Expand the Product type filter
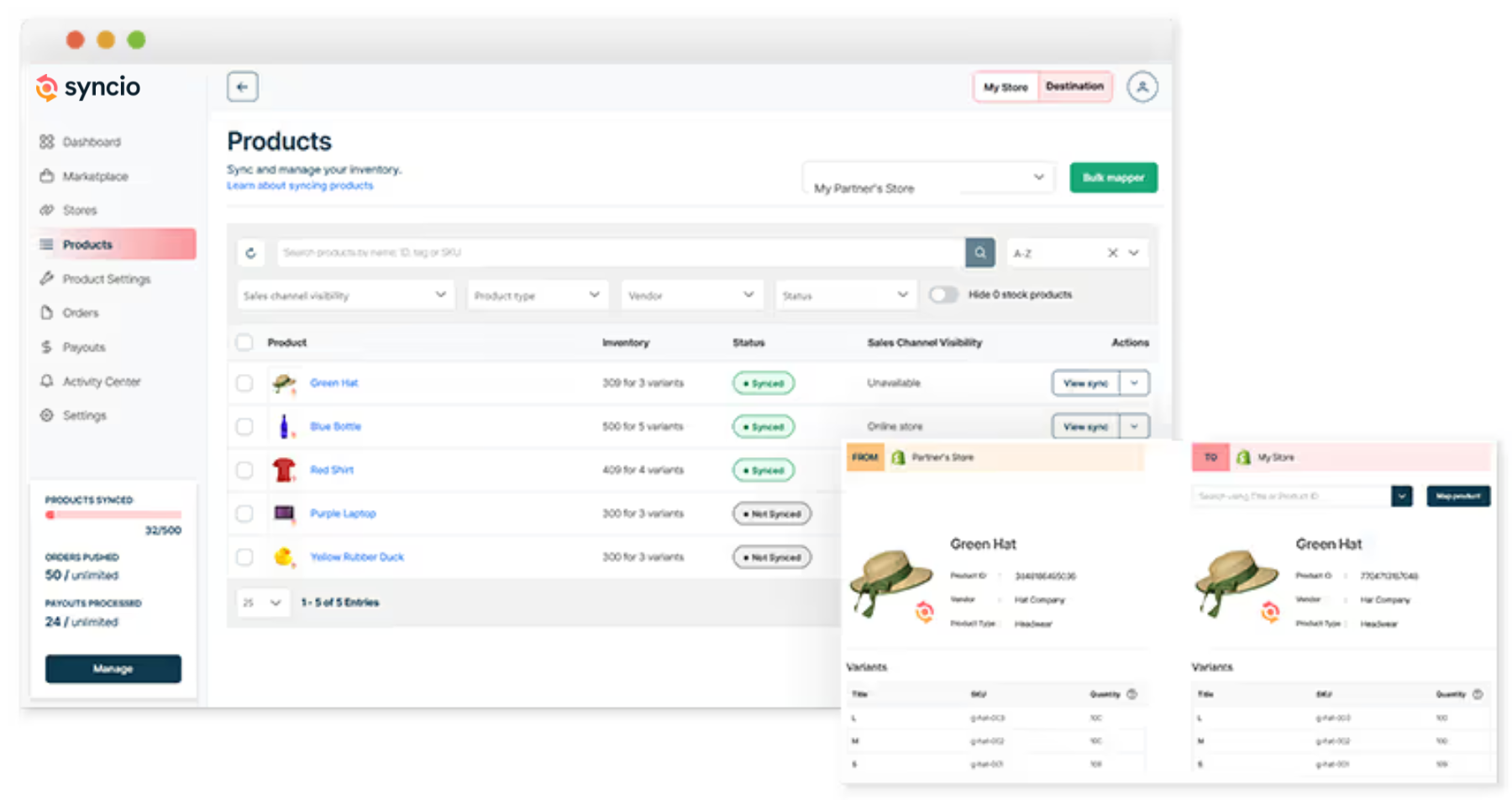 (x=538, y=295)
